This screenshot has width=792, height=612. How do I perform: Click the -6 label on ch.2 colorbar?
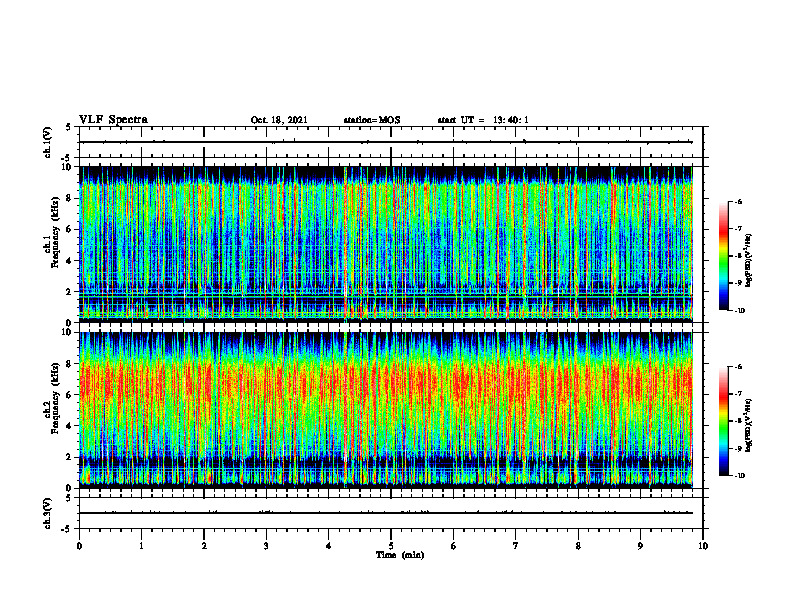[x=738, y=367]
